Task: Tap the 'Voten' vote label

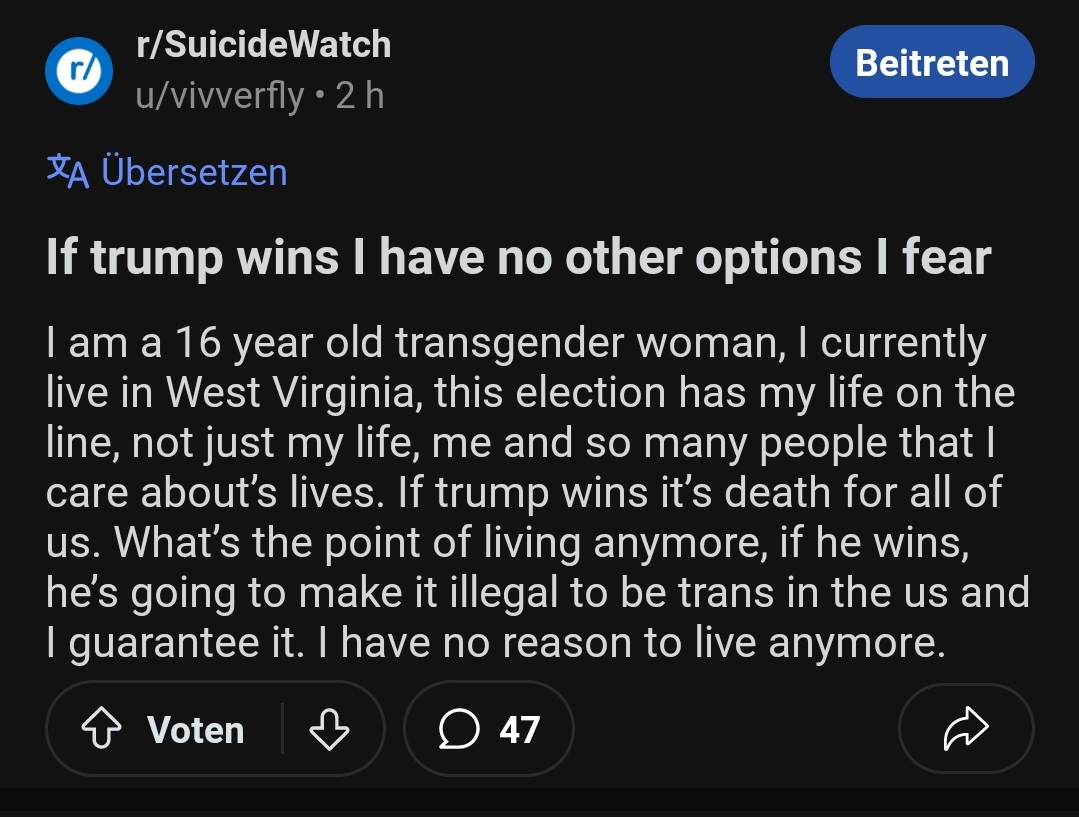Action: (196, 730)
